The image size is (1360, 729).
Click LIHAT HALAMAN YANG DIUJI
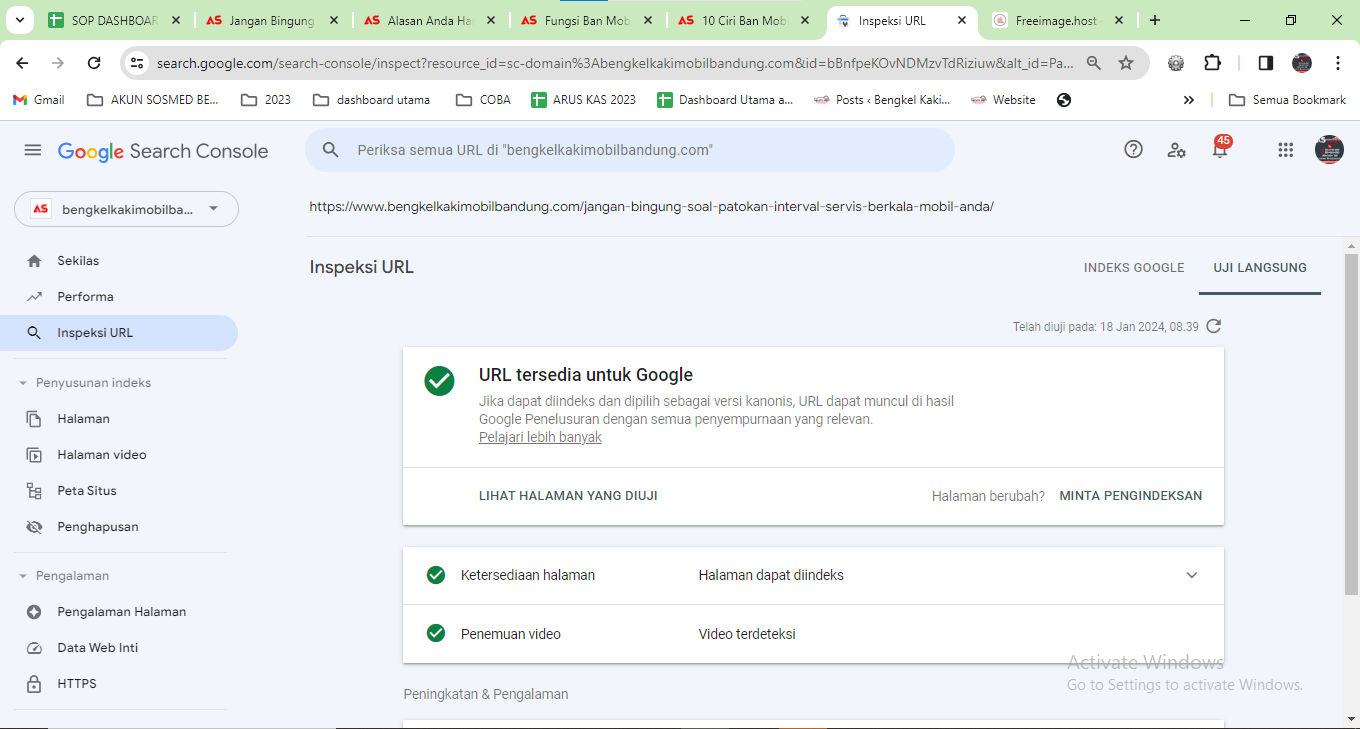click(x=568, y=496)
